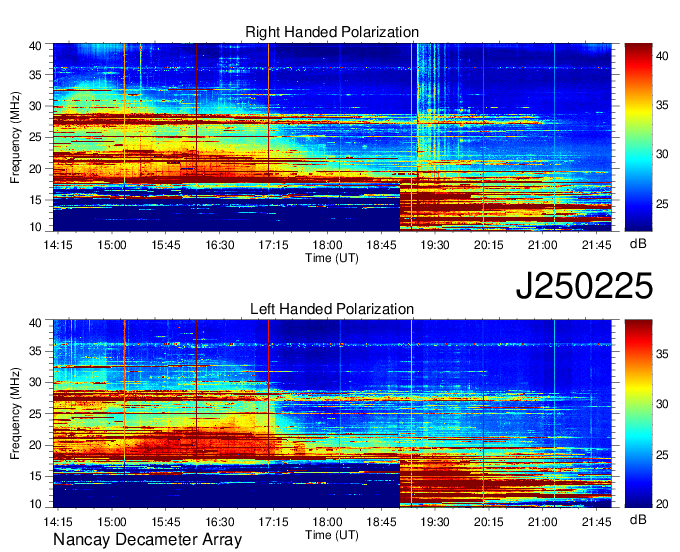
Task: Click the 15:00 tick of Right Handed plot
Action: point(112,245)
